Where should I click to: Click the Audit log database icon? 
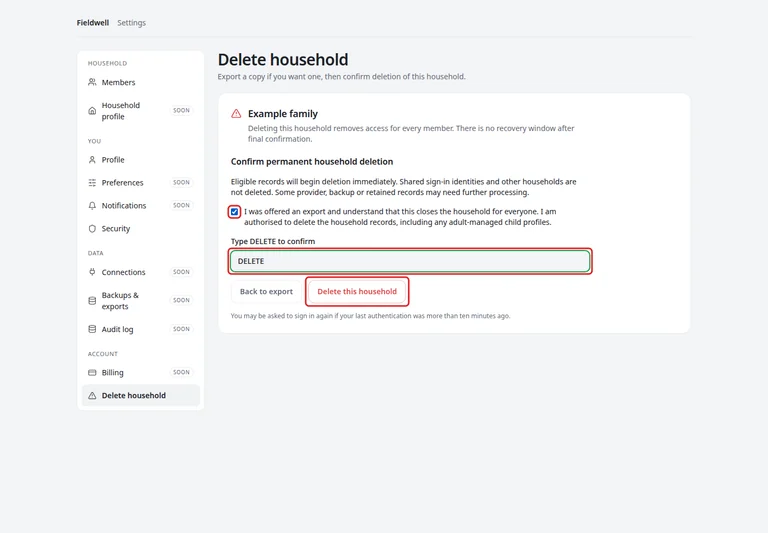pyautogui.click(x=92, y=329)
